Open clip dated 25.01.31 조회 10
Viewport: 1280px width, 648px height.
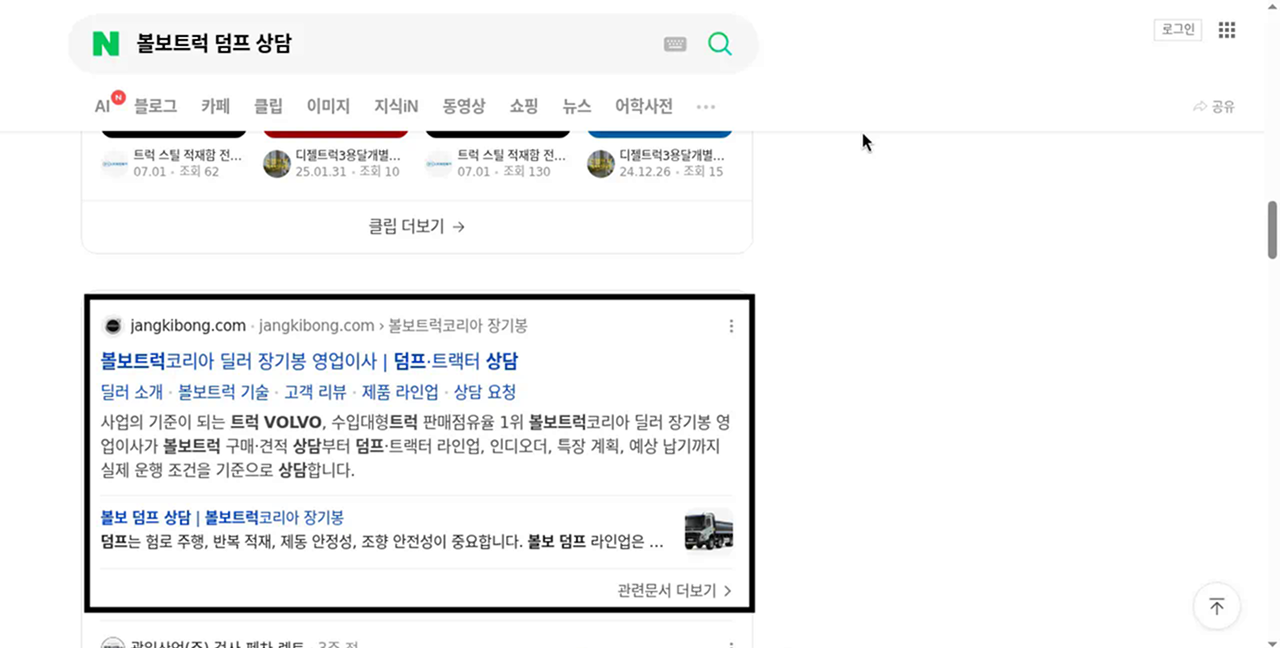(x=348, y=164)
